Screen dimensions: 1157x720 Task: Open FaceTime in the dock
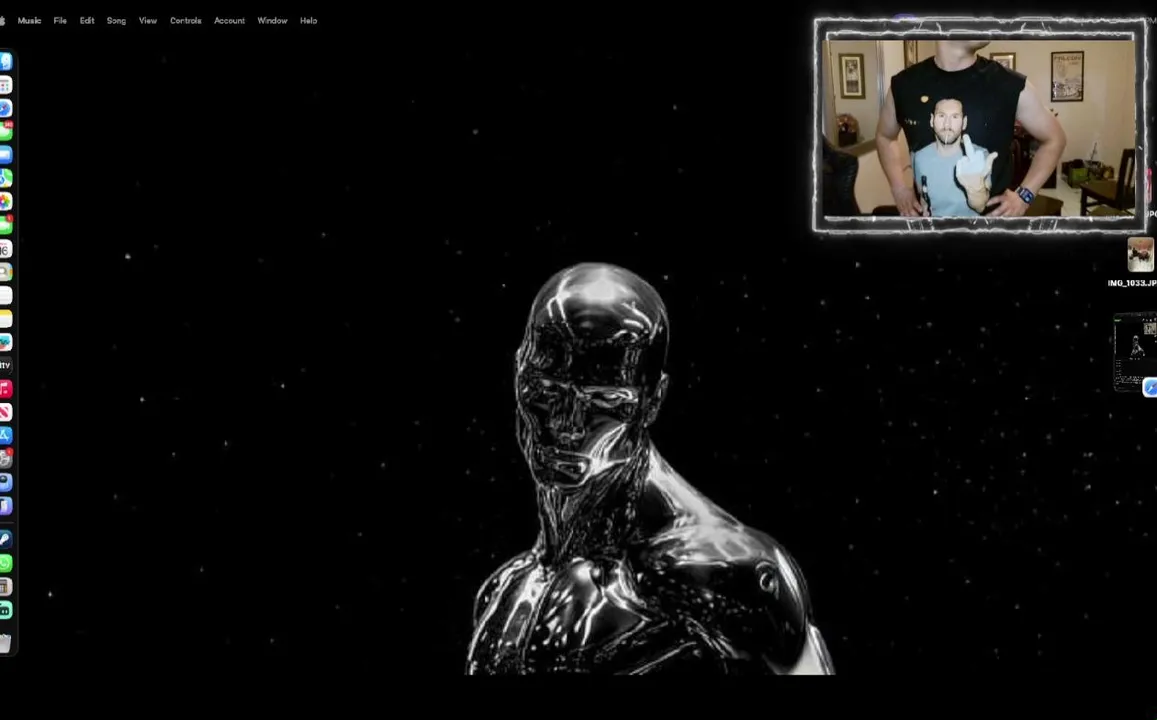tap(5, 225)
